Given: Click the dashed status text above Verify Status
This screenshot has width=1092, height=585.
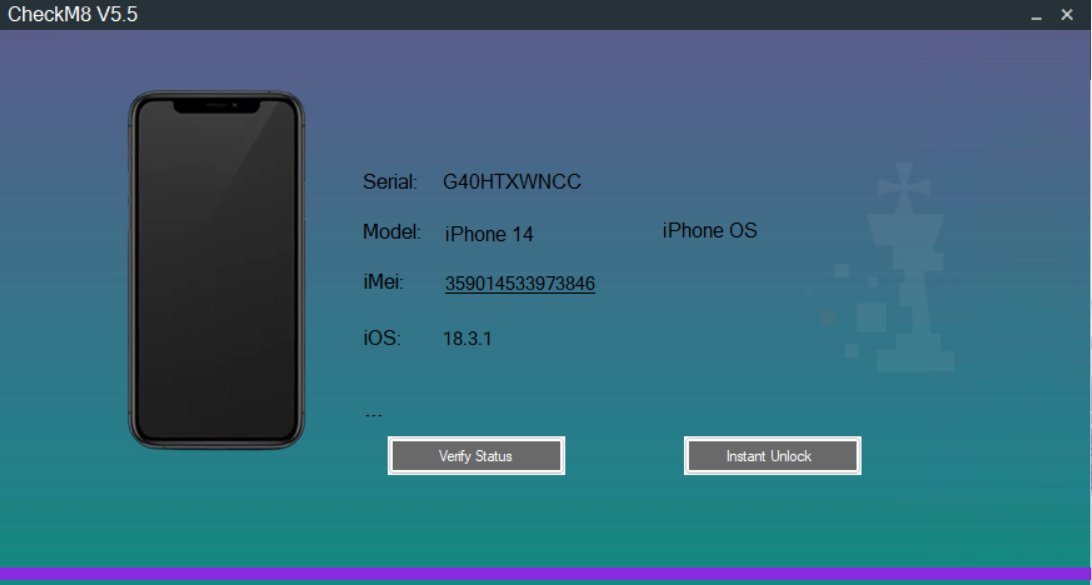Looking at the screenshot, I should tap(373, 414).
